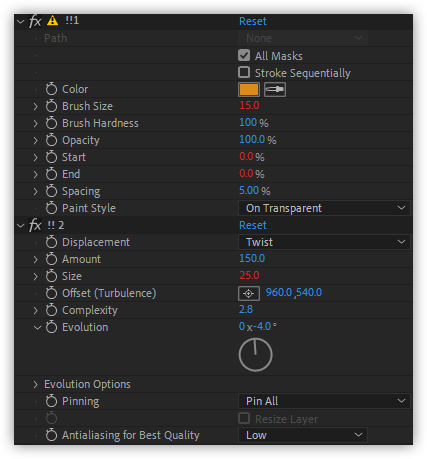Click Reset for effect !! 2
Viewport: 427px width, 459px height.
pos(253,225)
